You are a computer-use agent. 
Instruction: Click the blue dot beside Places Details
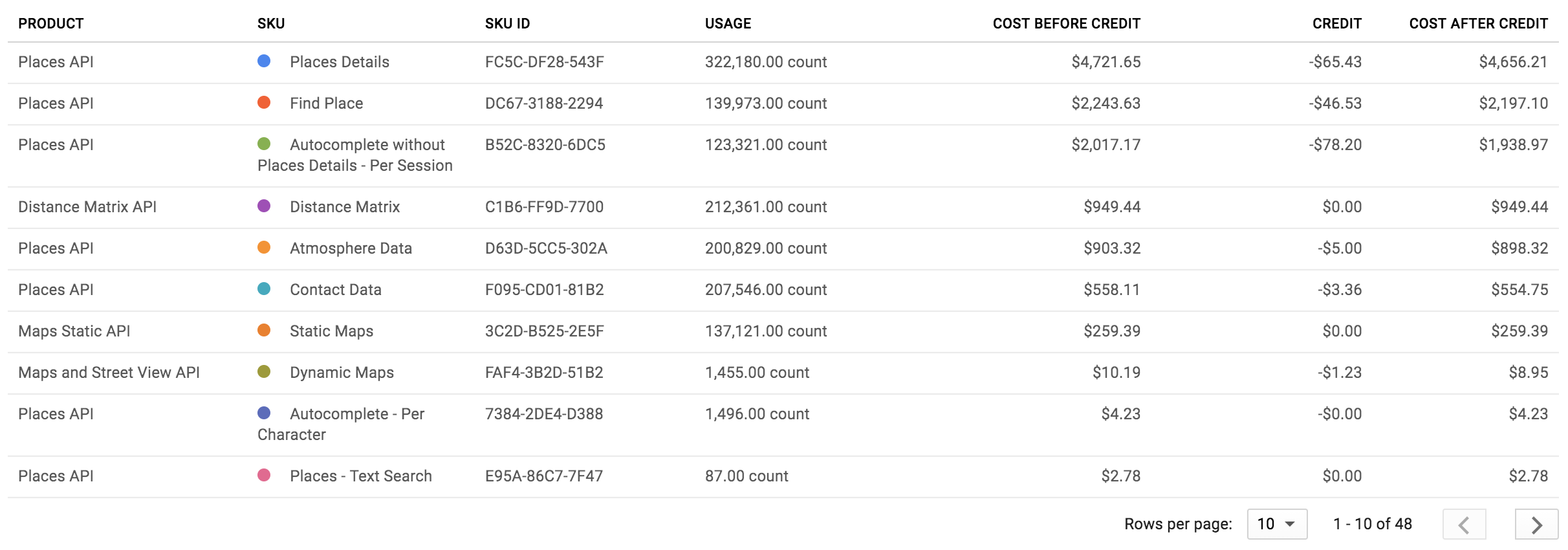pos(265,61)
